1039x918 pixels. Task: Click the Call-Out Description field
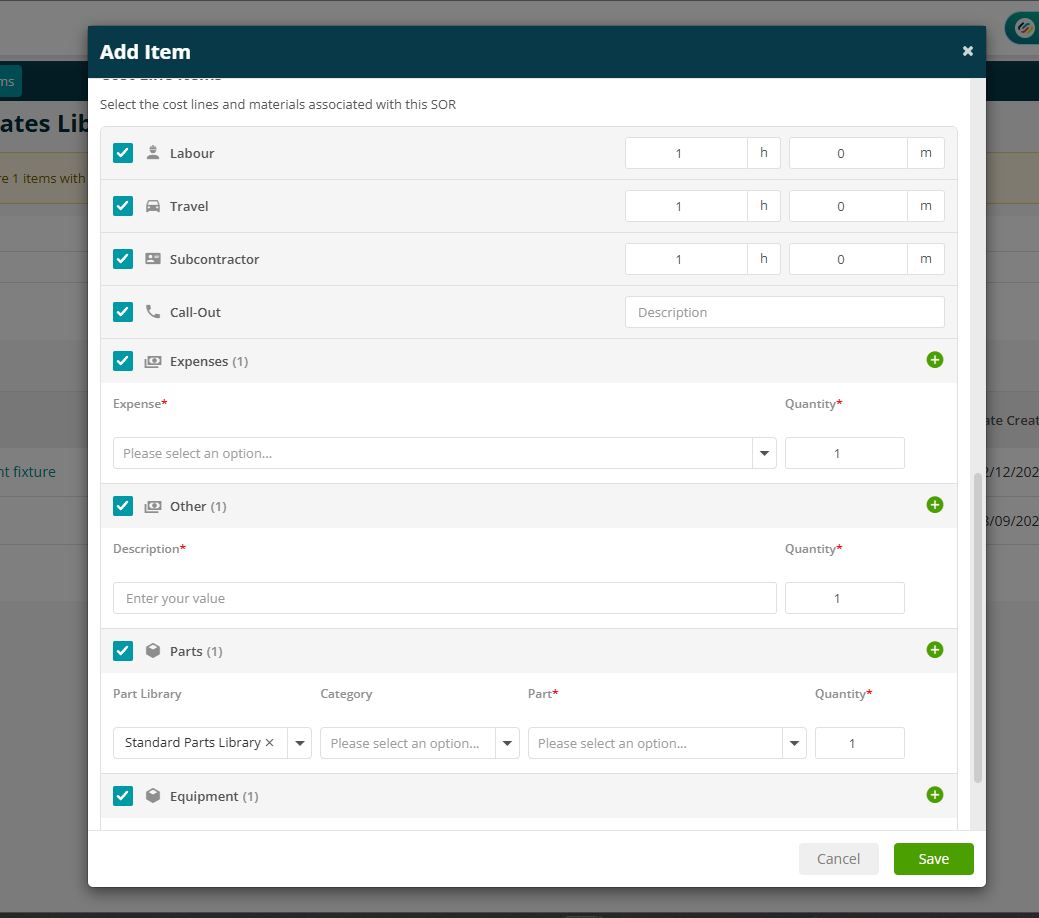click(785, 312)
